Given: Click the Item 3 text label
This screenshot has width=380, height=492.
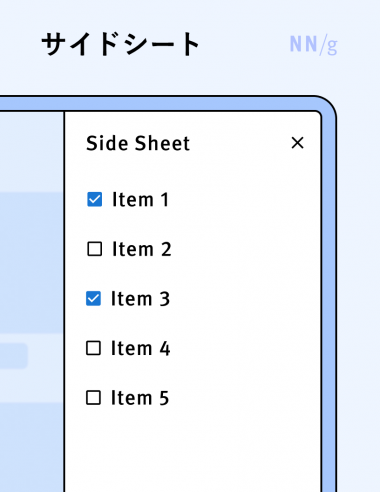Looking at the screenshot, I should (140, 299).
